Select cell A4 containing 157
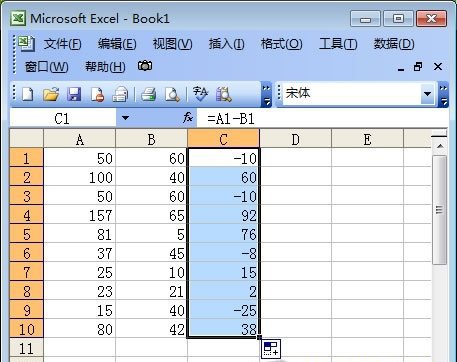The height and width of the screenshot is (362, 457). click(x=79, y=215)
